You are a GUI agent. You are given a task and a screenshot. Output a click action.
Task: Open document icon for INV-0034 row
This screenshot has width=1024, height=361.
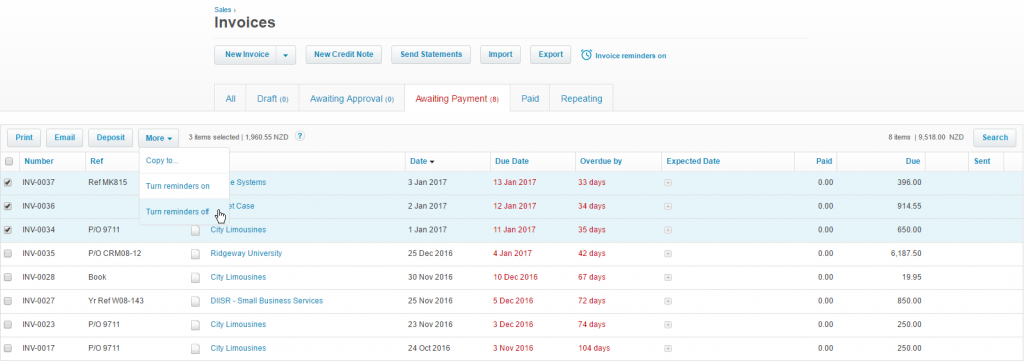195,230
